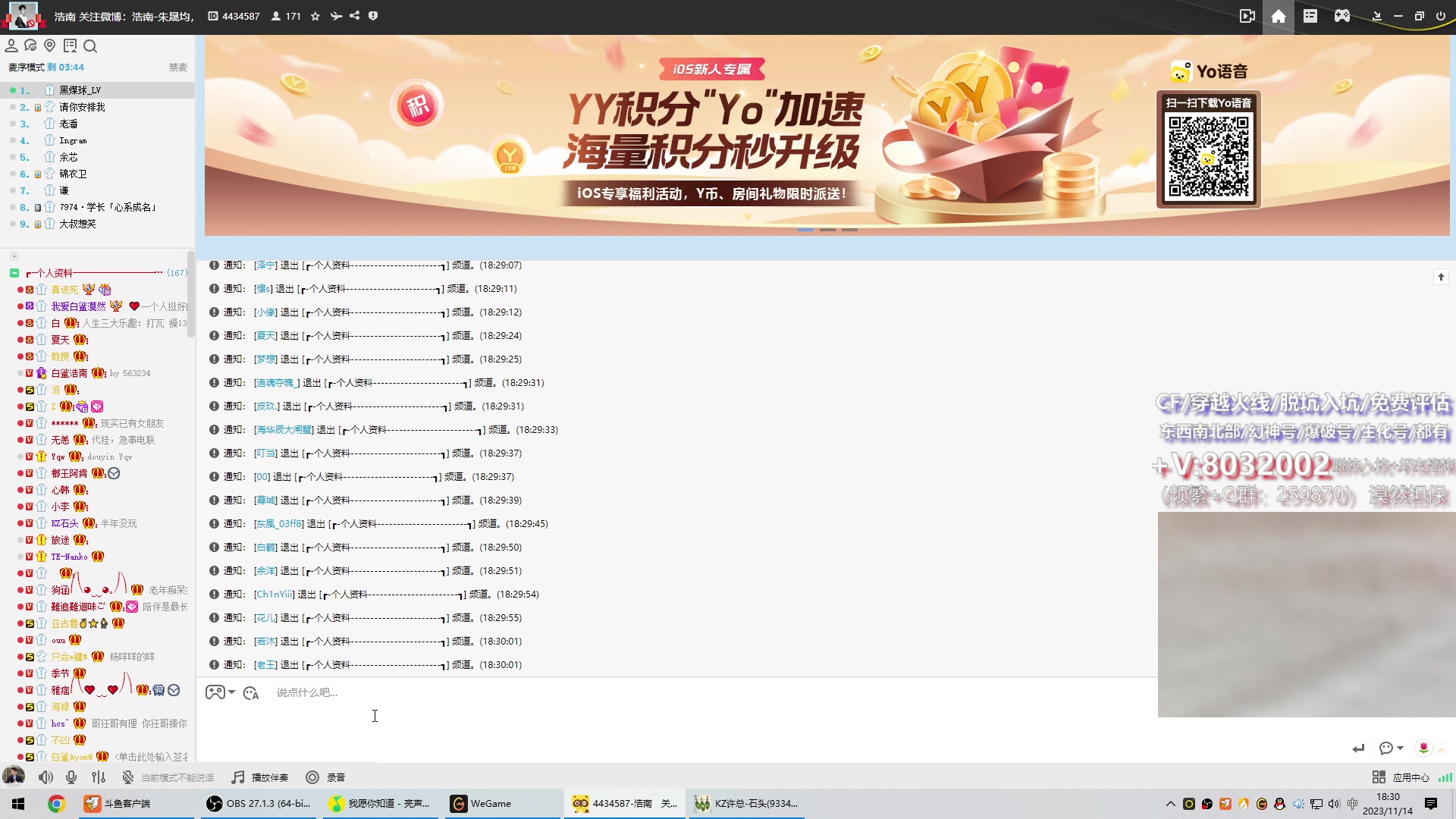Click the airplane icon in the title bar
The height and width of the screenshot is (819, 1456).
tap(336, 16)
